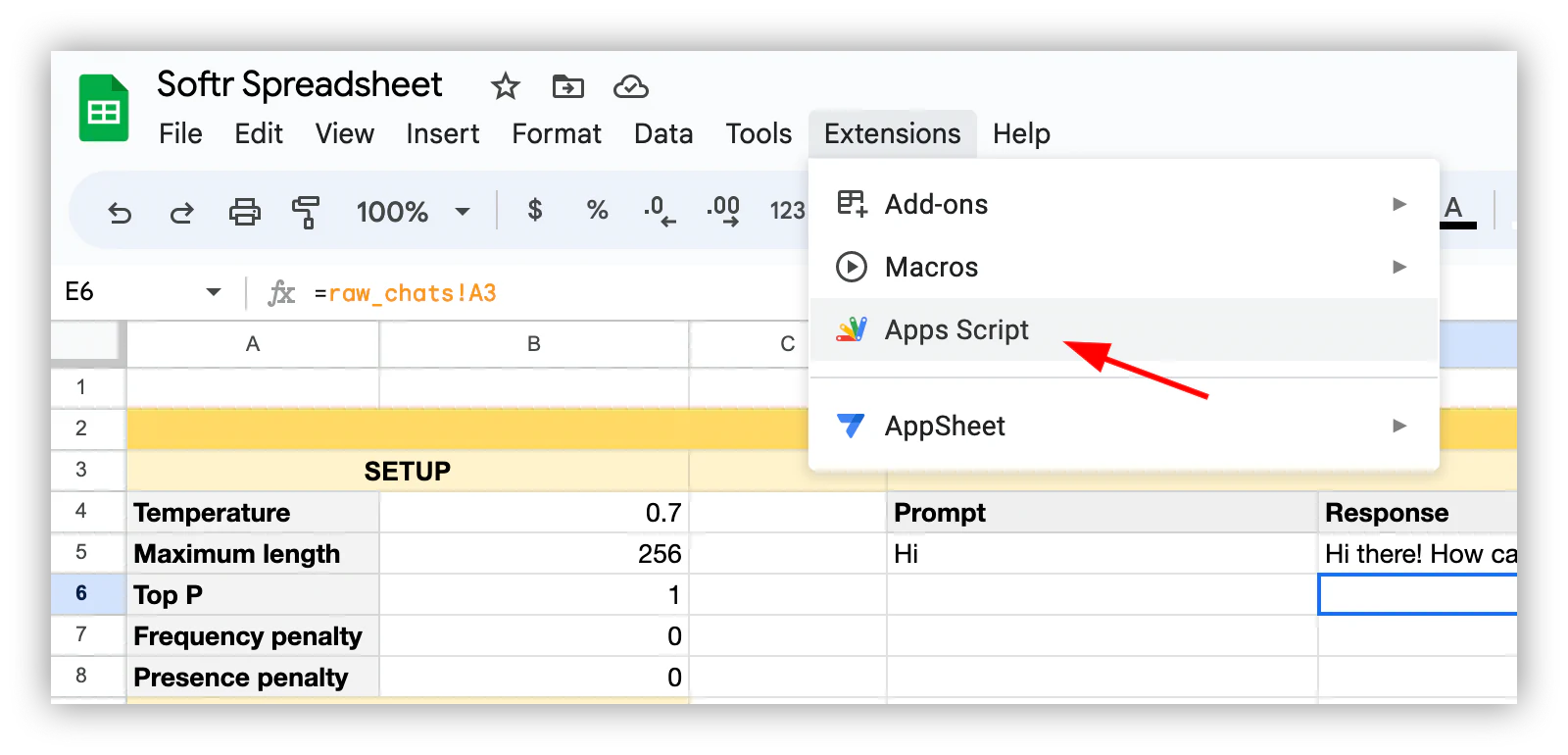Image resolution: width=1568 pixels, height=755 pixels.
Task: Select row 3 header
Action: [x=88, y=470]
